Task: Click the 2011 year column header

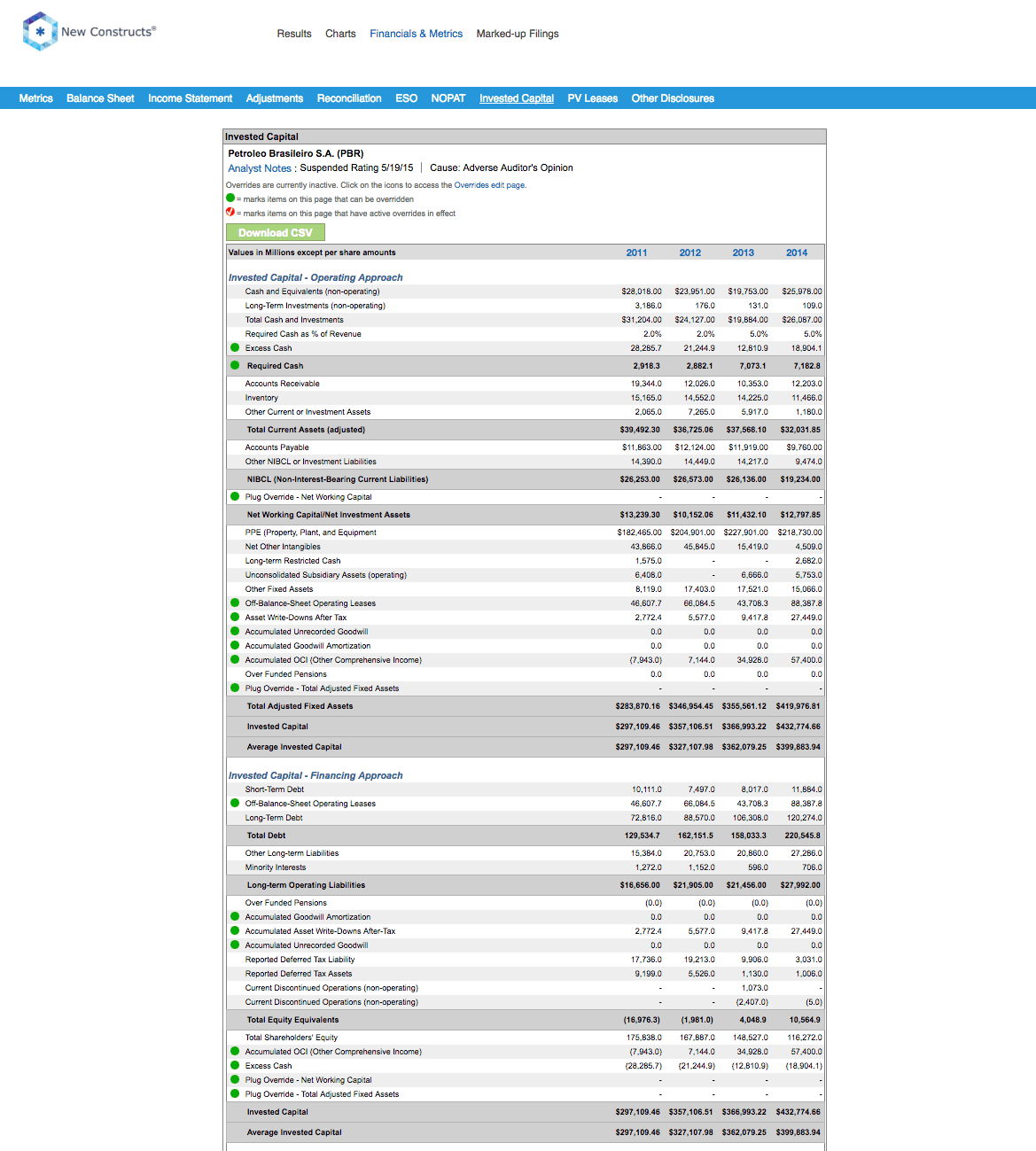Action: click(x=636, y=253)
